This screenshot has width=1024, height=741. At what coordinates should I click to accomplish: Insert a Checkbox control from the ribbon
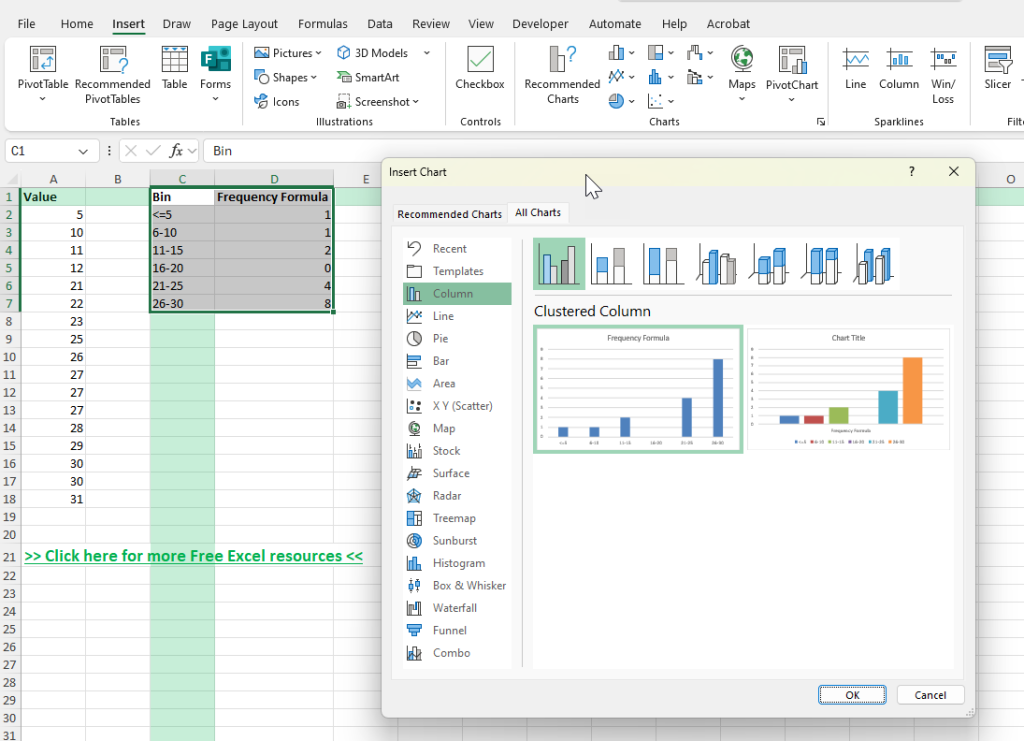pyautogui.click(x=479, y=70)
